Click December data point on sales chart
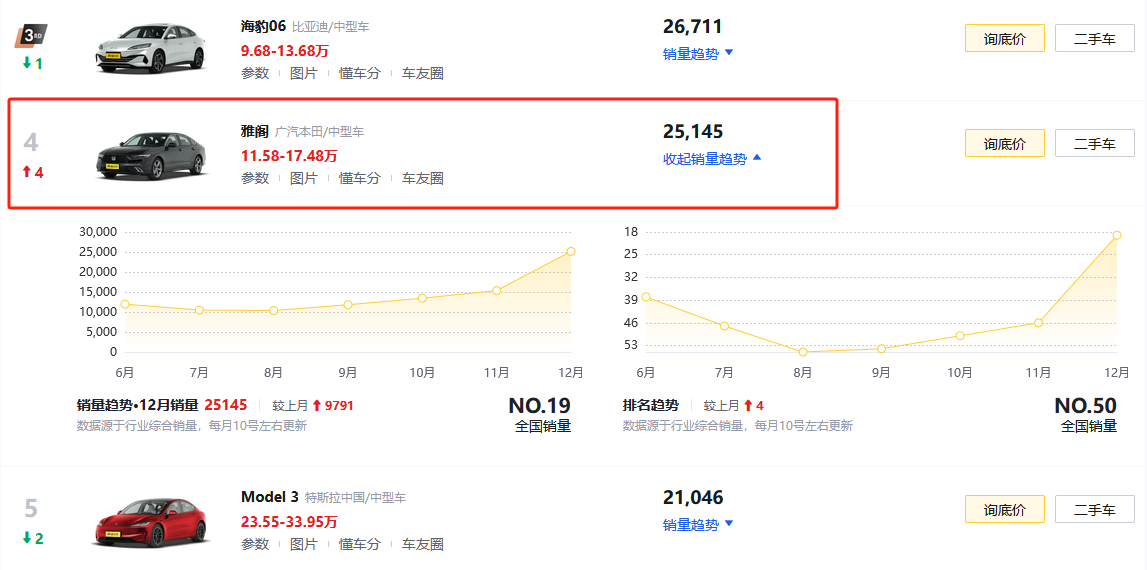Image resolution: width=1147 pixels, height=570 pixels. click(x=570, y=251)
